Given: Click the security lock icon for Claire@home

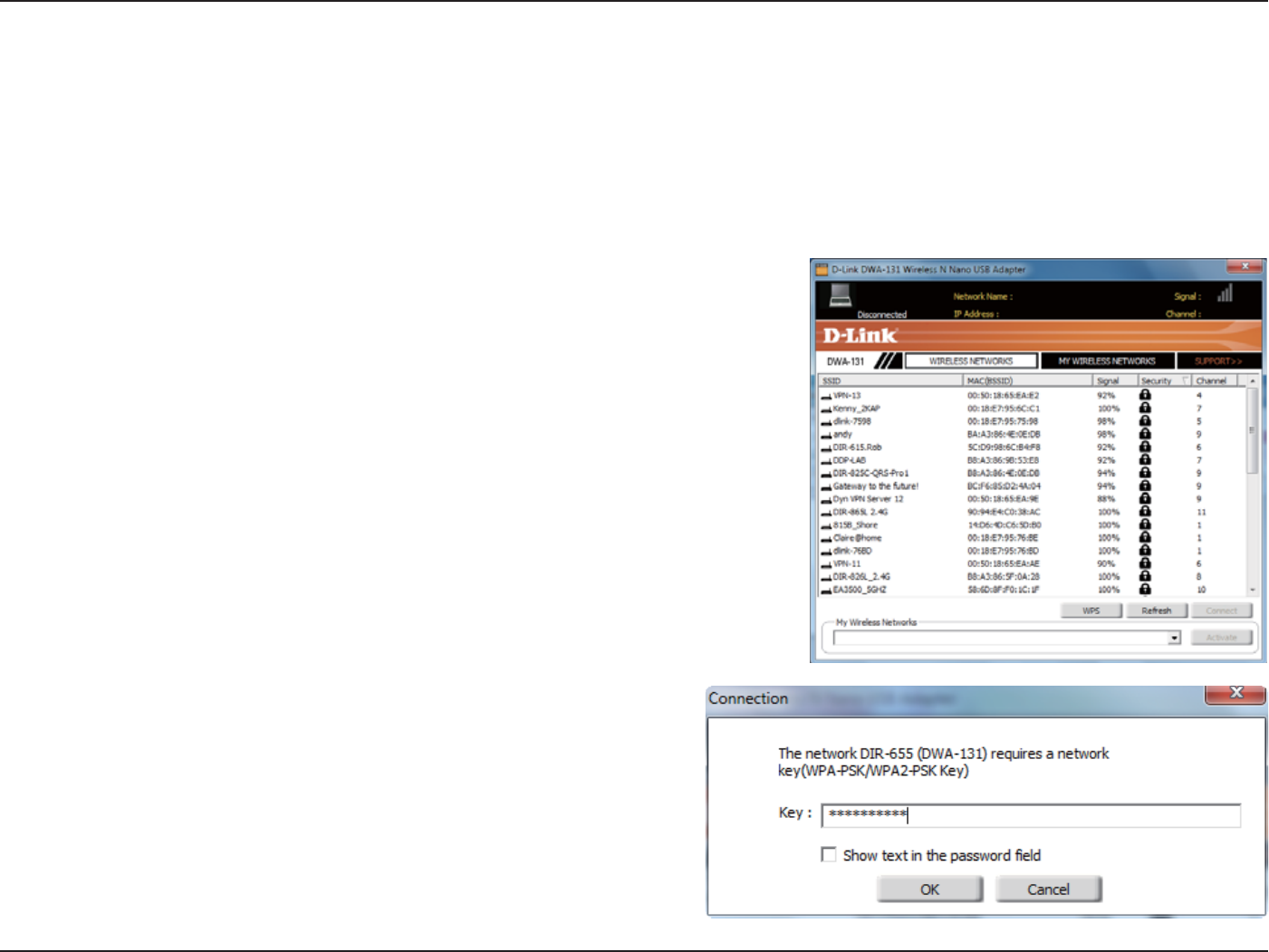Looking at the screenshot, I should click(1145, 537).
